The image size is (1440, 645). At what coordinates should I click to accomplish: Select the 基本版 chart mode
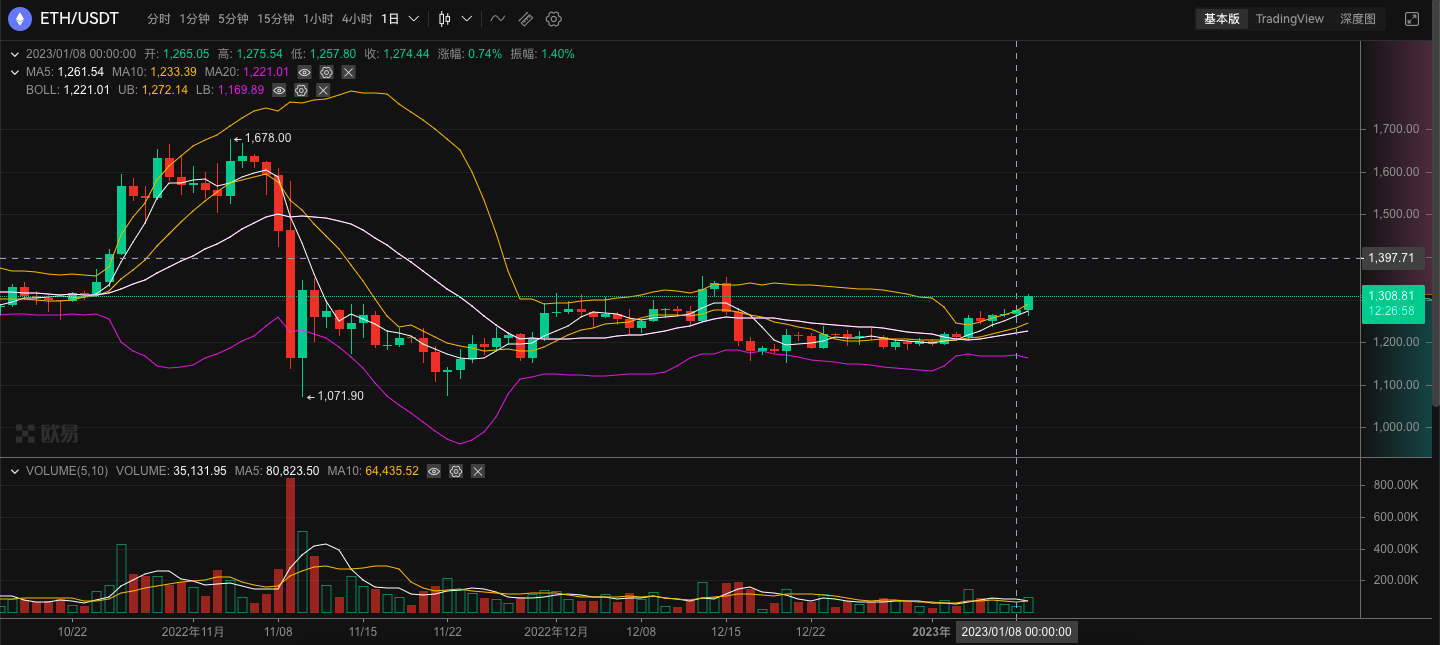pos(1221,18)
